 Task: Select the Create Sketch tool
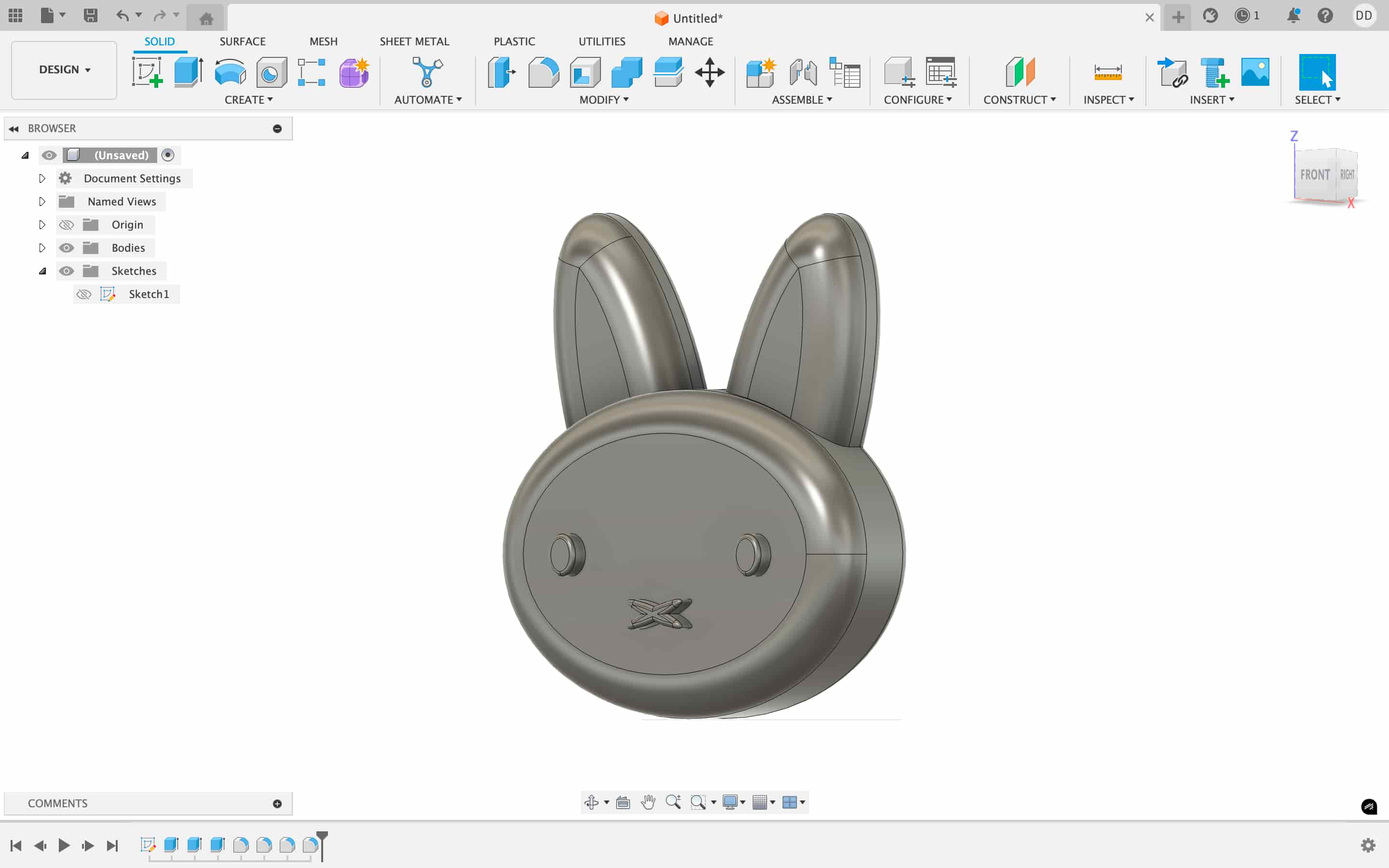point(147,72)
